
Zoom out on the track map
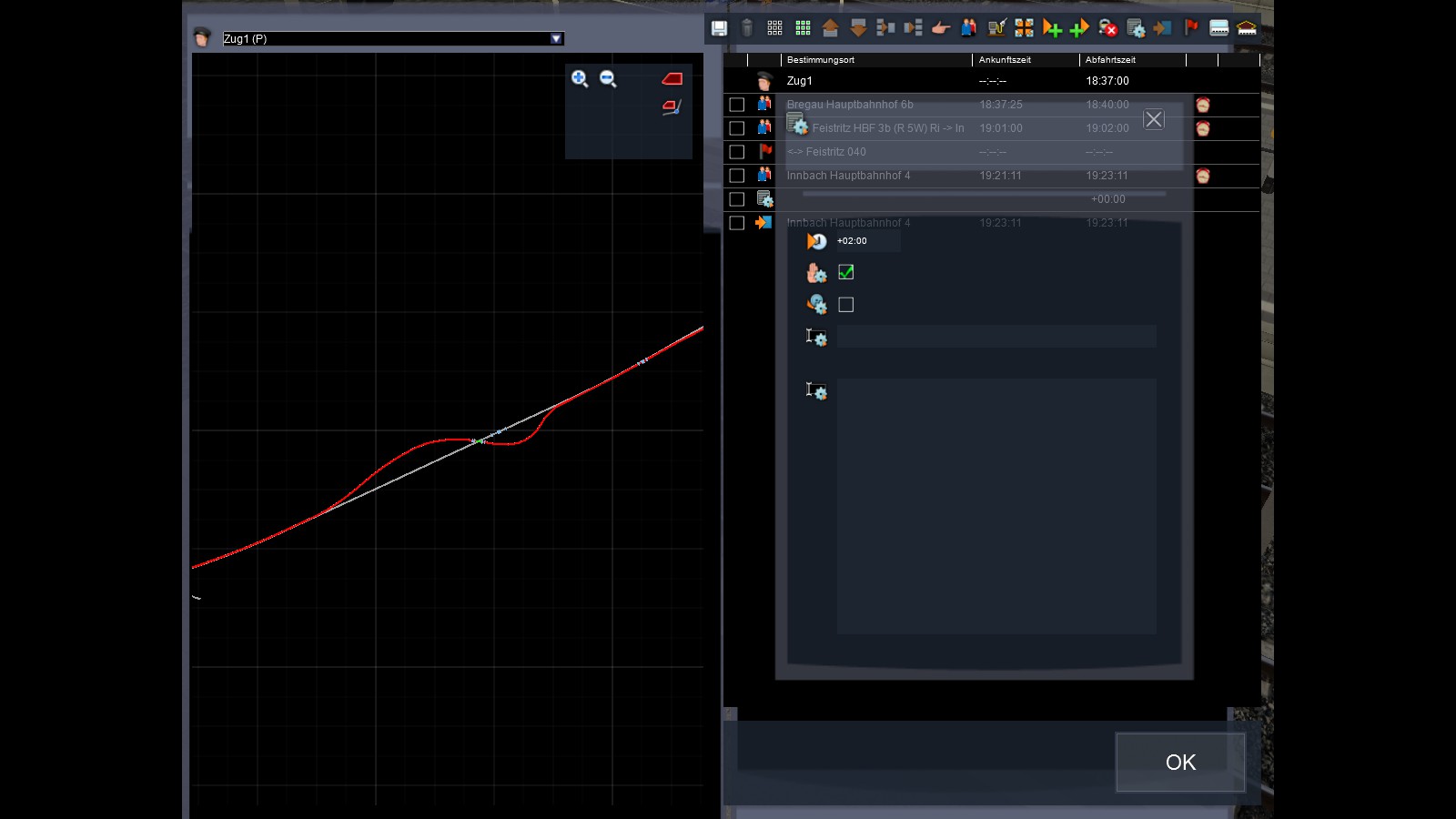(608, 78)
